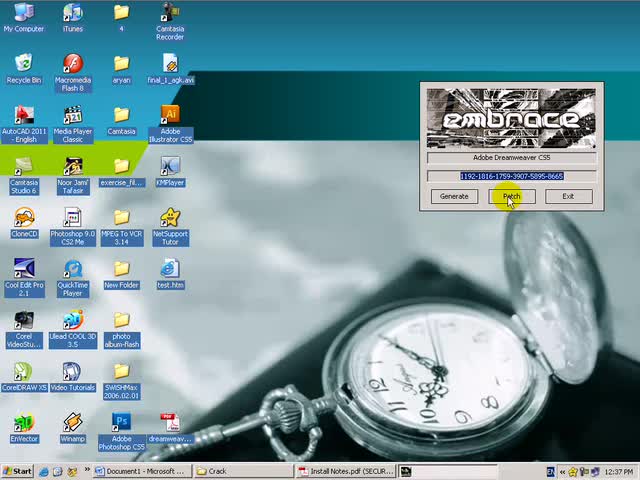This screenshot has height=480, width=640.
Task: Select the Photoshop 9.0 CS2 Me icon
Action: (x=73, y=227)
